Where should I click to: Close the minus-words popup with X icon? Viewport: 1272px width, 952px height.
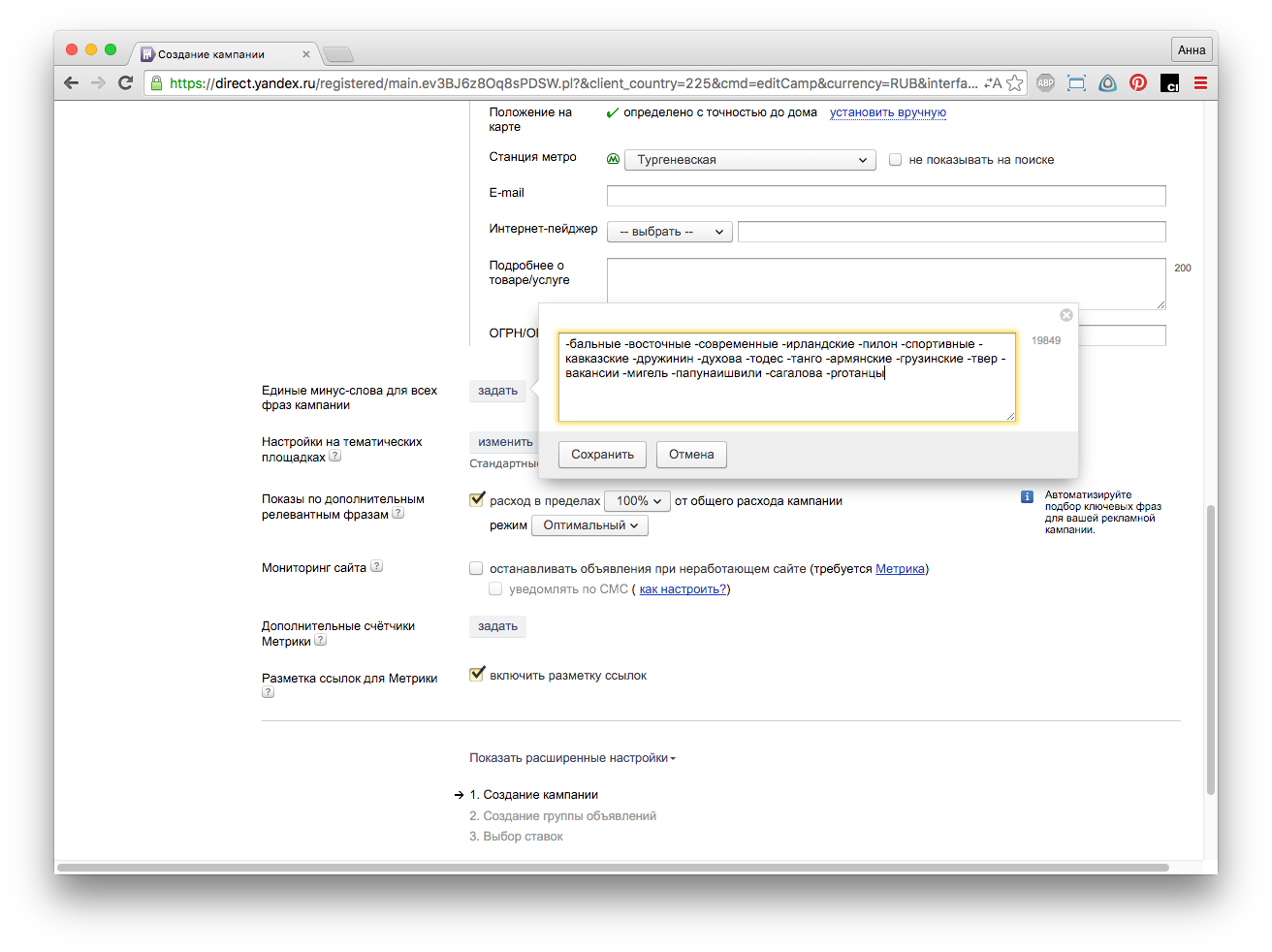coord(1065,315)
